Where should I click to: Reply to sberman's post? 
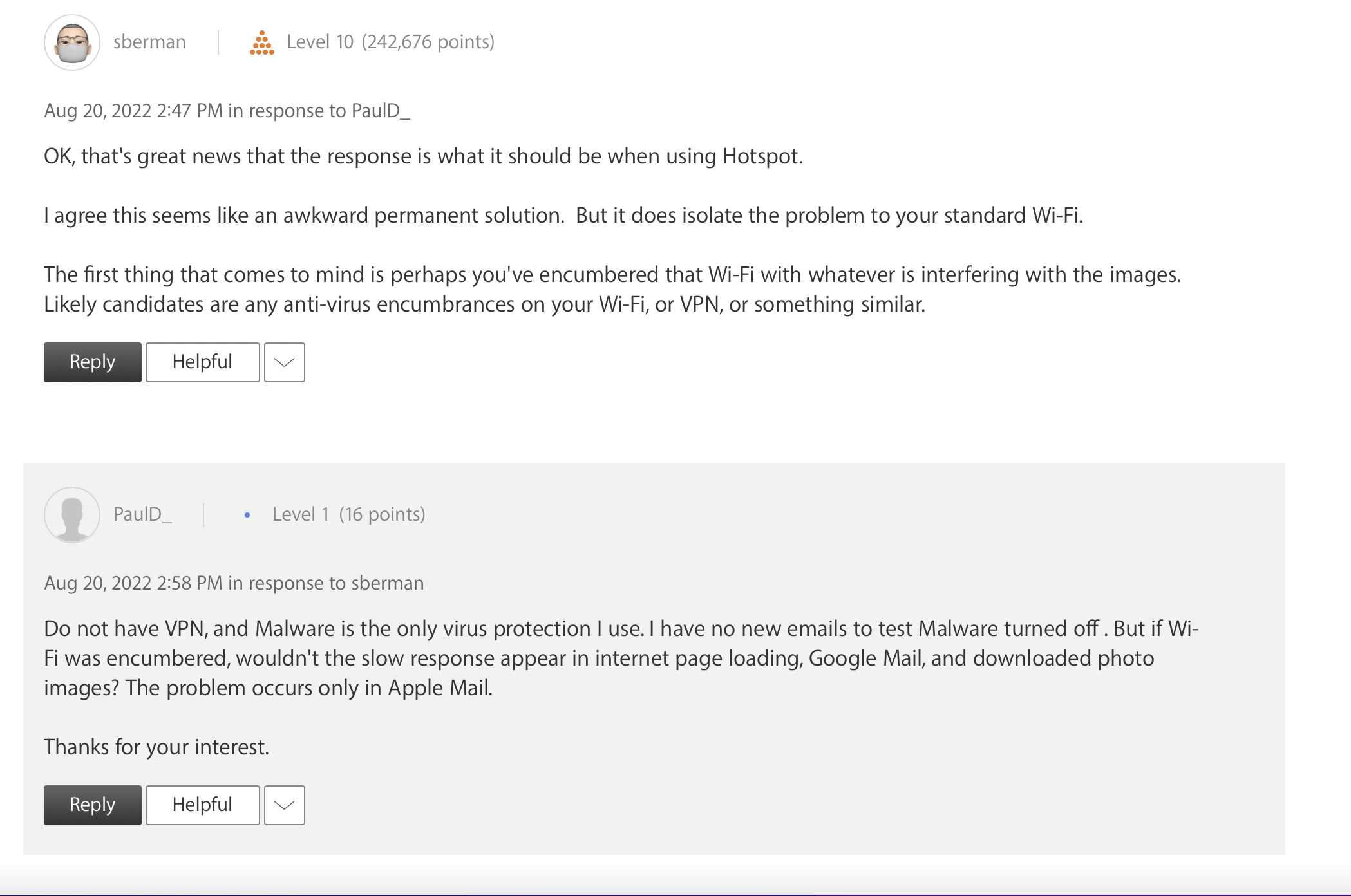click(93, 362)
